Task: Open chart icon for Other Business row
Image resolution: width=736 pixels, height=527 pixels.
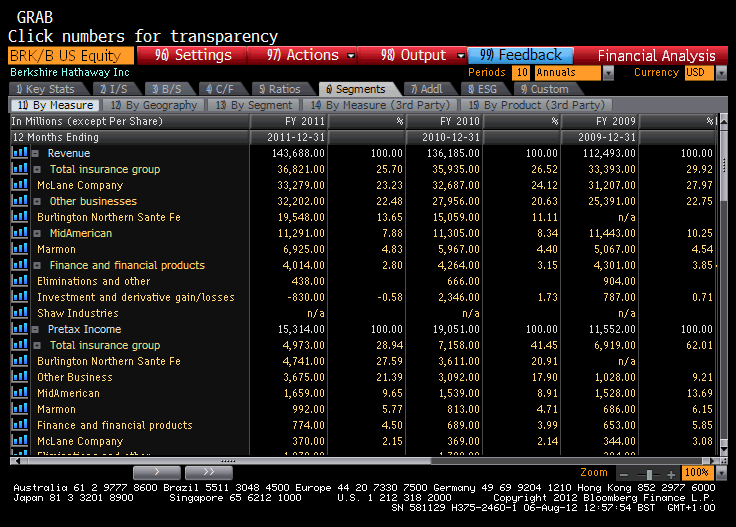Action: click(20, 376)
